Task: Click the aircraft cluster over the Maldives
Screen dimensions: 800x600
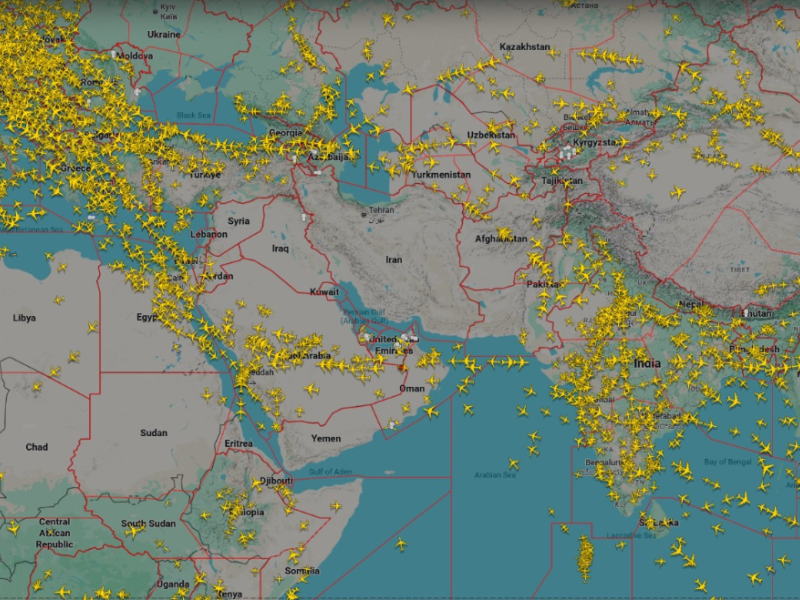Action: (585, 556)
